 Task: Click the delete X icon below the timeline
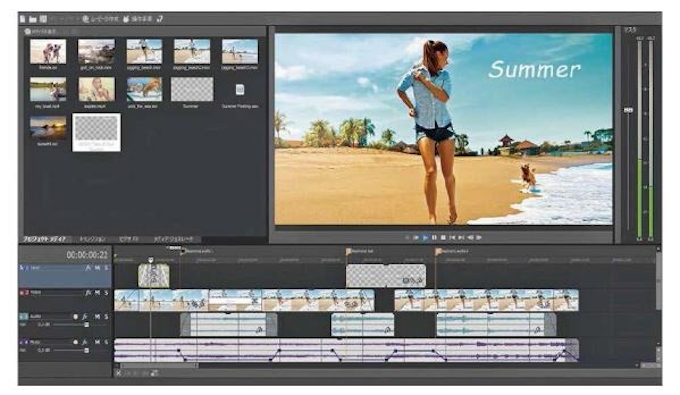coord(118,373)
